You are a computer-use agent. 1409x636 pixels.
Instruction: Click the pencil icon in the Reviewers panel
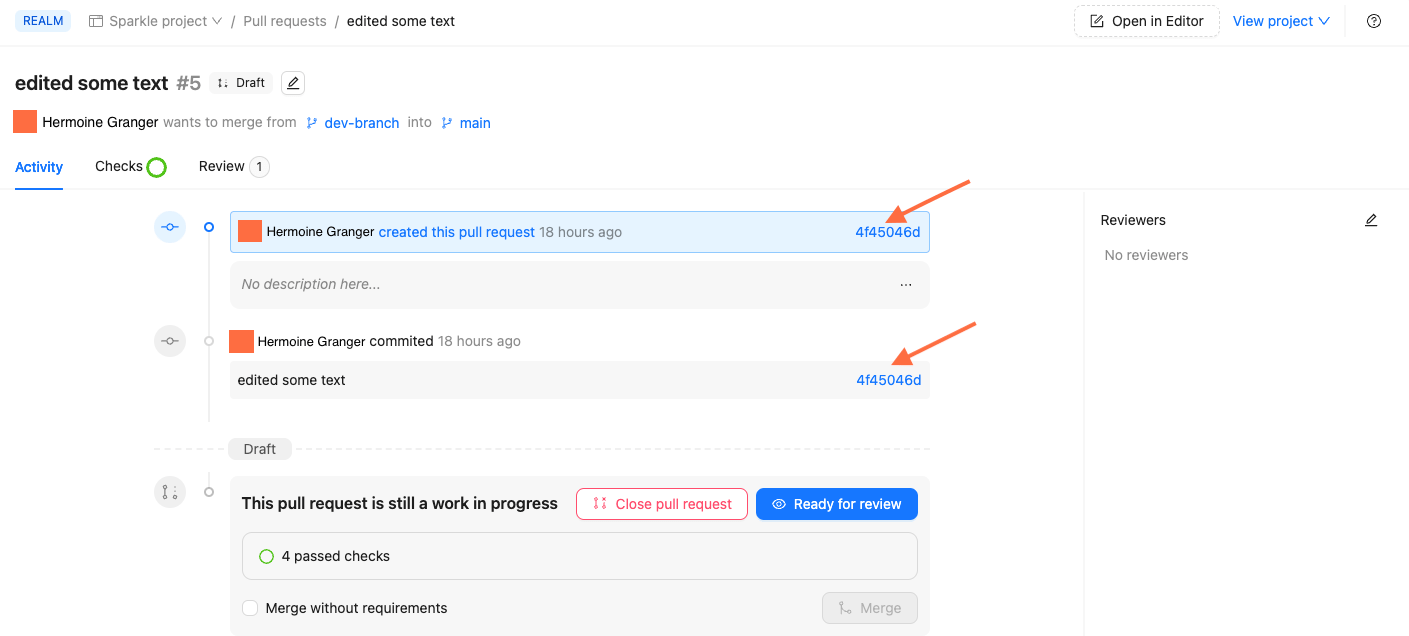pyautogui.click(x=1371, y=219)
